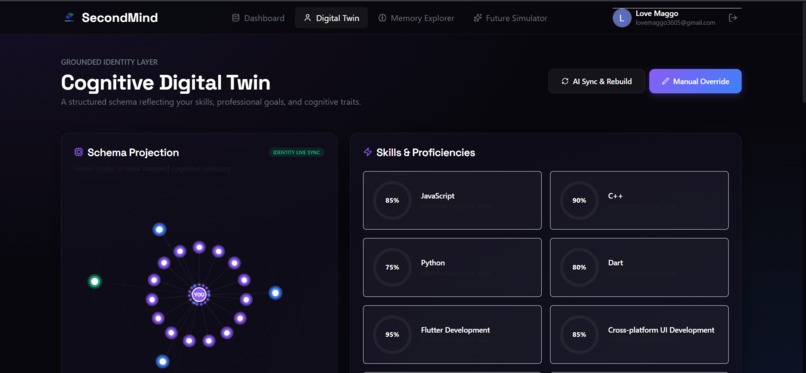The image size is (806, 373).
Task: Click the AI Sync & Rebuild button
Action: pyautogui.click(x=596, y=81)
